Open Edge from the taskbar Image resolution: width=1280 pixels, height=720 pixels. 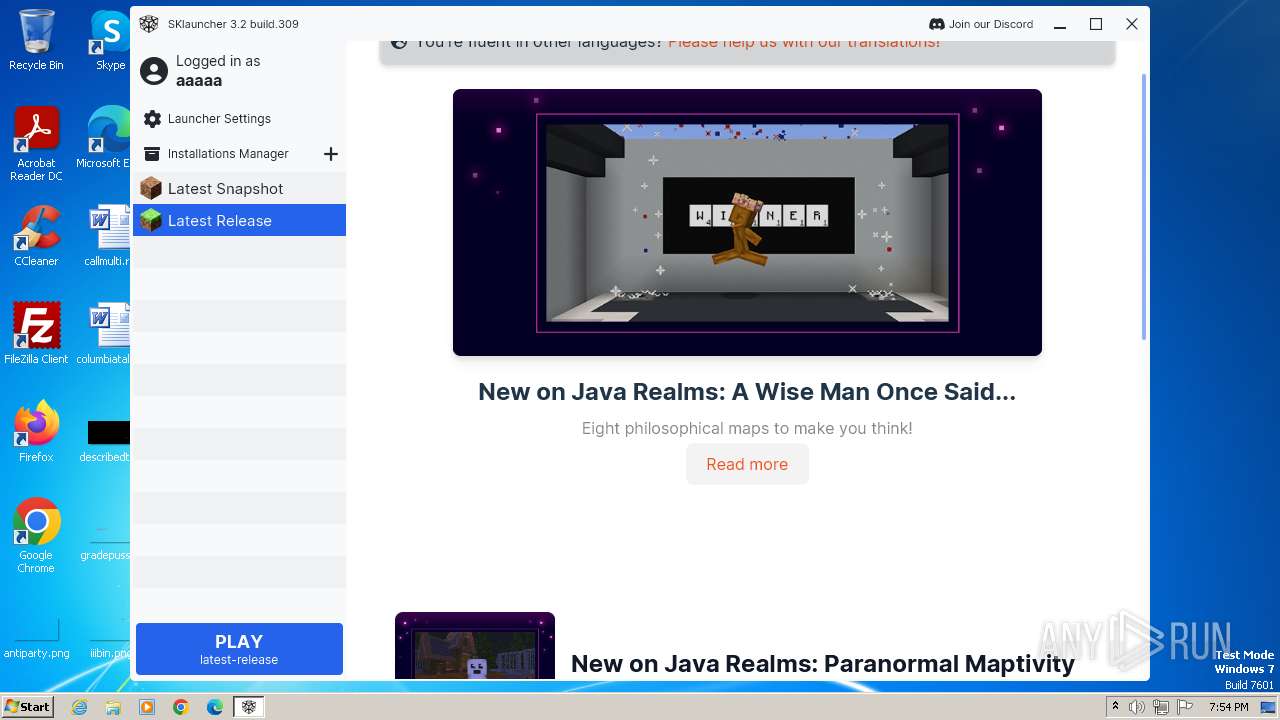[x=215, y=707]
